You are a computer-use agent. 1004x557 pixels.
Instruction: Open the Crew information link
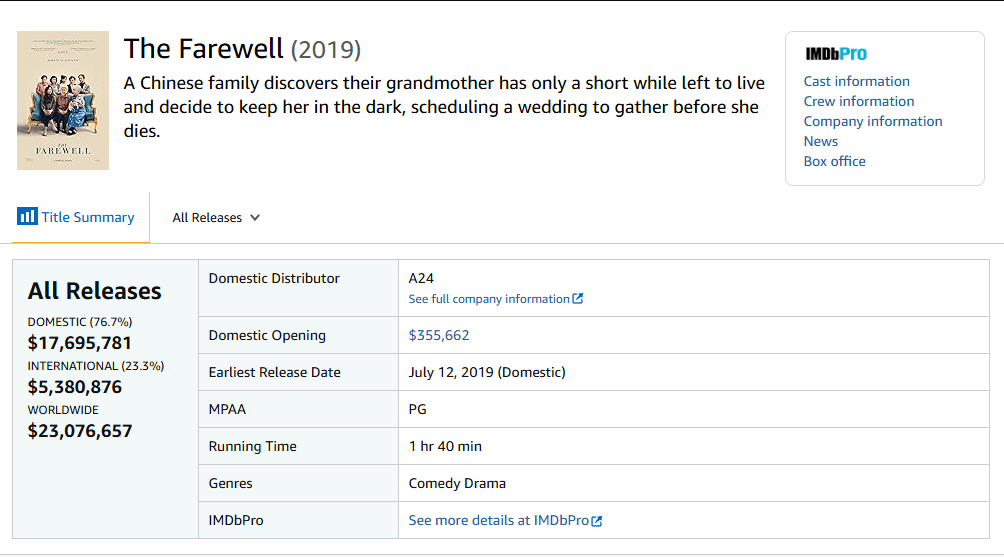tap(858, 101)
